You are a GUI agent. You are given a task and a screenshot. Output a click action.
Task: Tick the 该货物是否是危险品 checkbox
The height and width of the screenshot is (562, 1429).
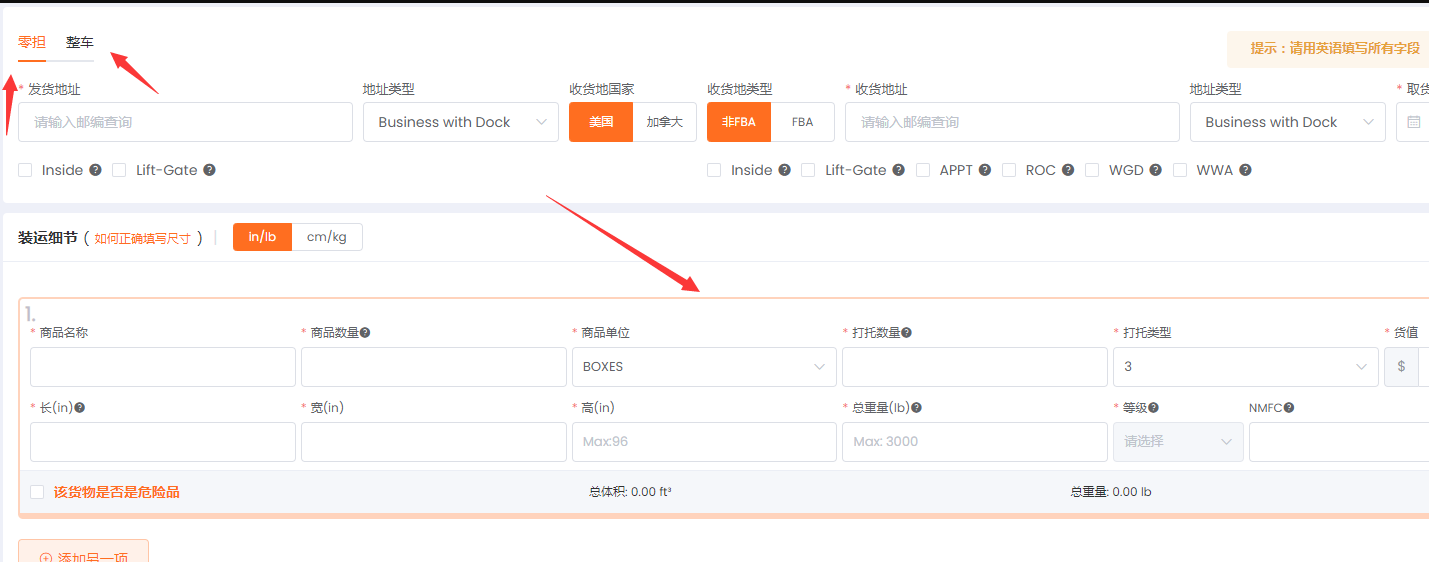tap(37, 492)
